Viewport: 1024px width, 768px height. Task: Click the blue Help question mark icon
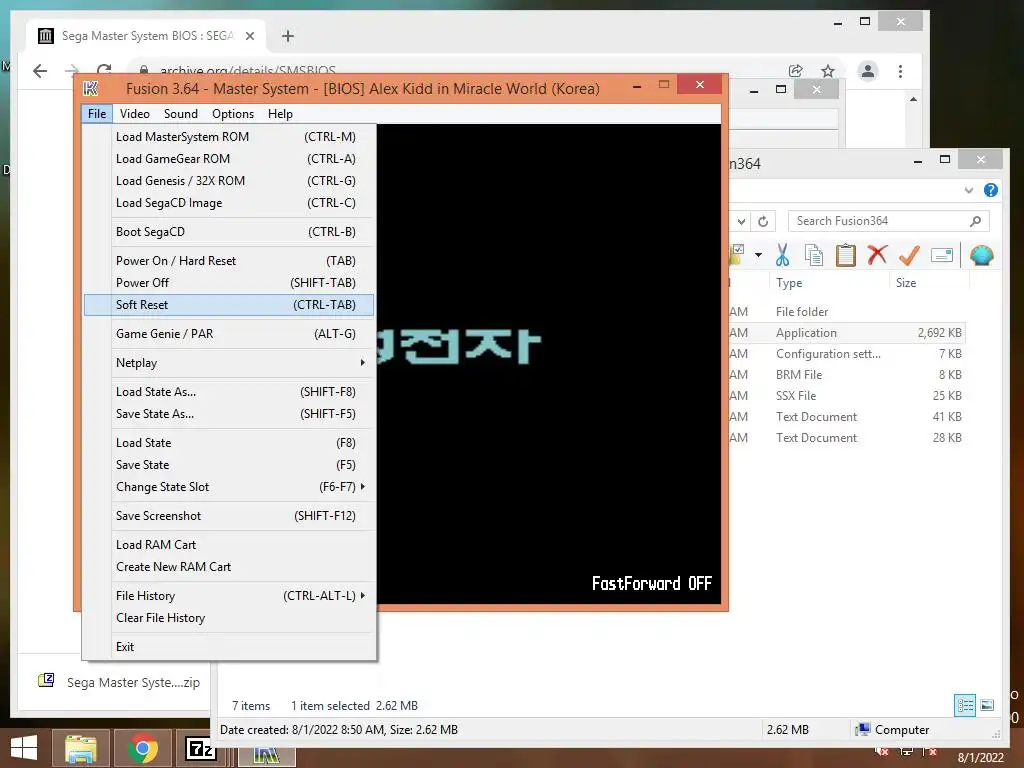click(991, 190)
